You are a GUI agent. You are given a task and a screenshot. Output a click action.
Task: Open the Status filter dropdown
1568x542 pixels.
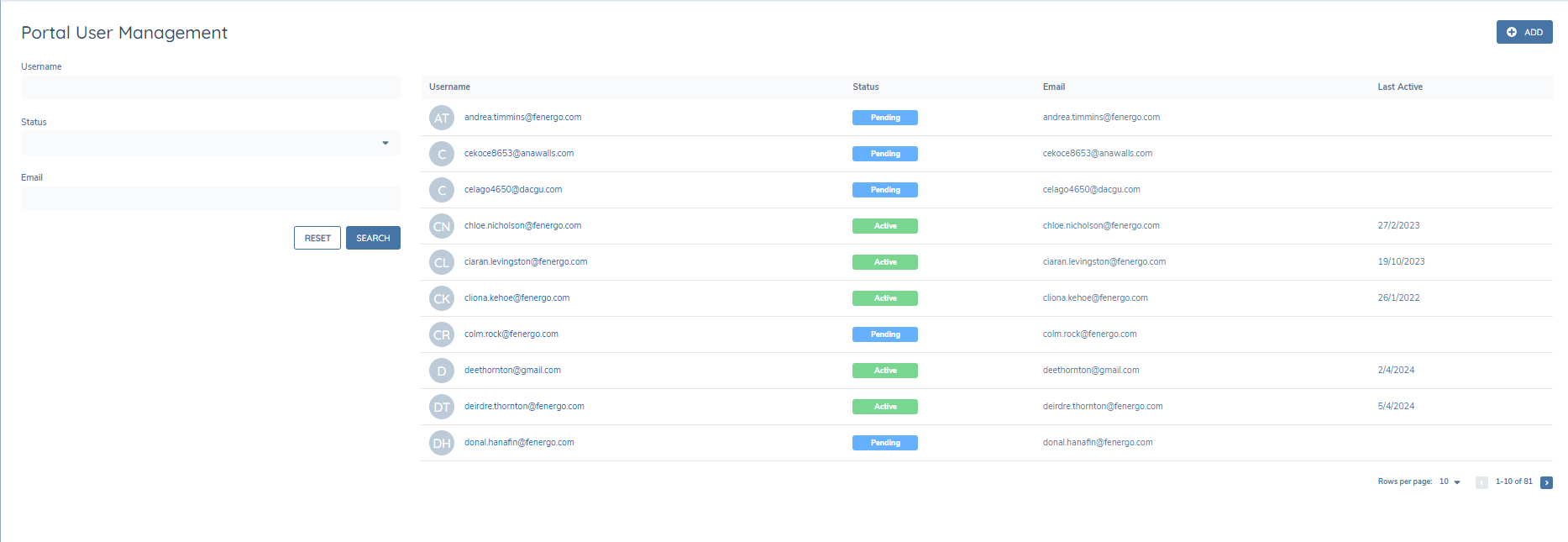pos(210,143)
